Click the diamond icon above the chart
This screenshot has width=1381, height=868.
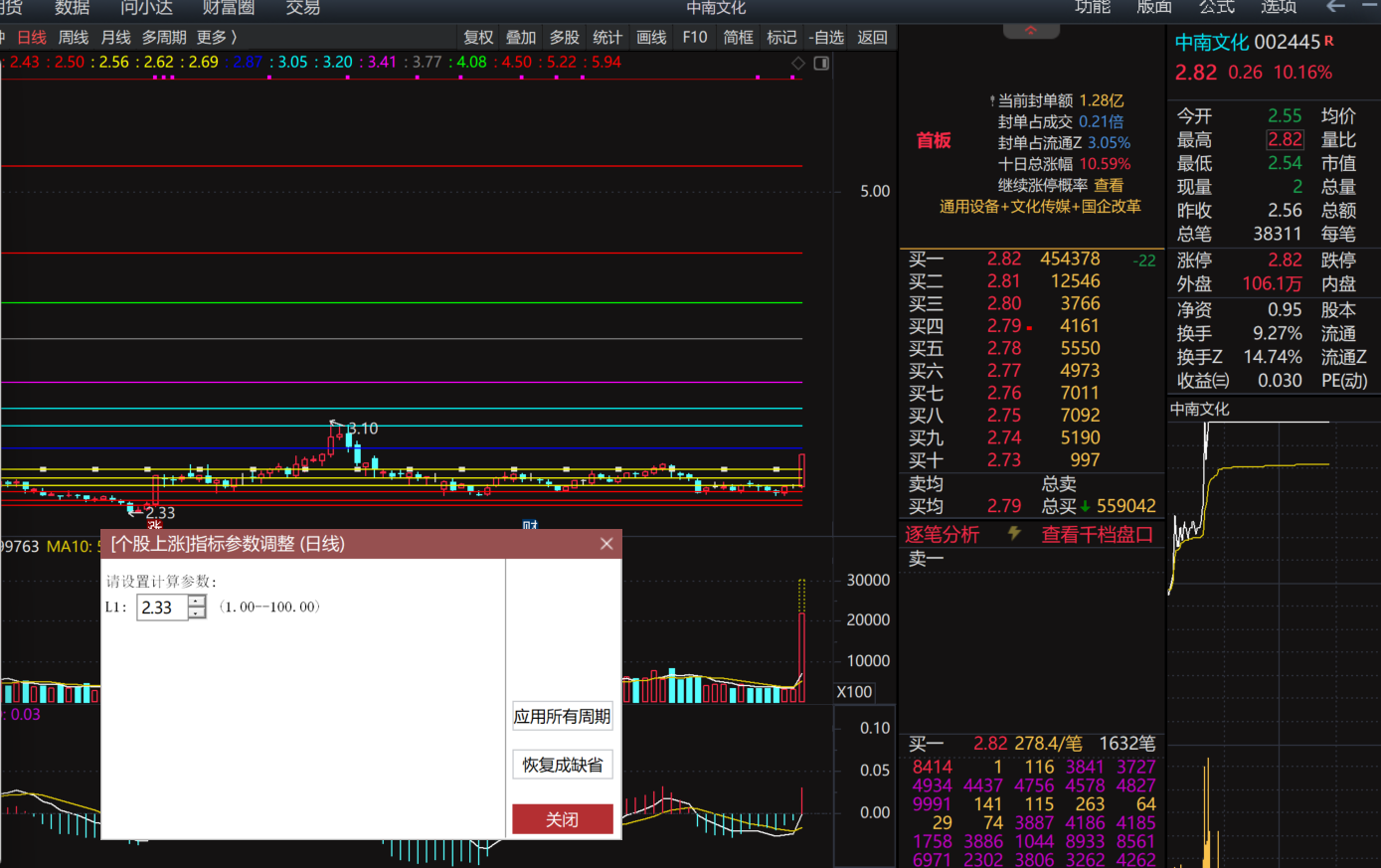[x=797, y=63]
